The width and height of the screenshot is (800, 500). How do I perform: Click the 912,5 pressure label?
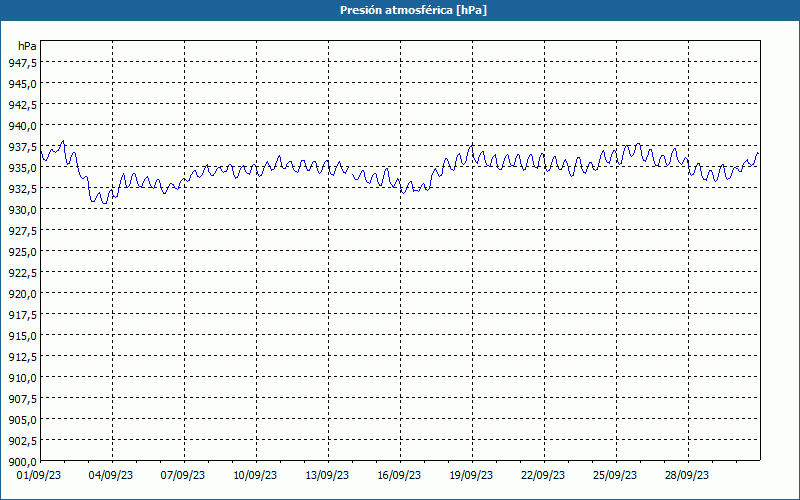(x=22, y=357)
